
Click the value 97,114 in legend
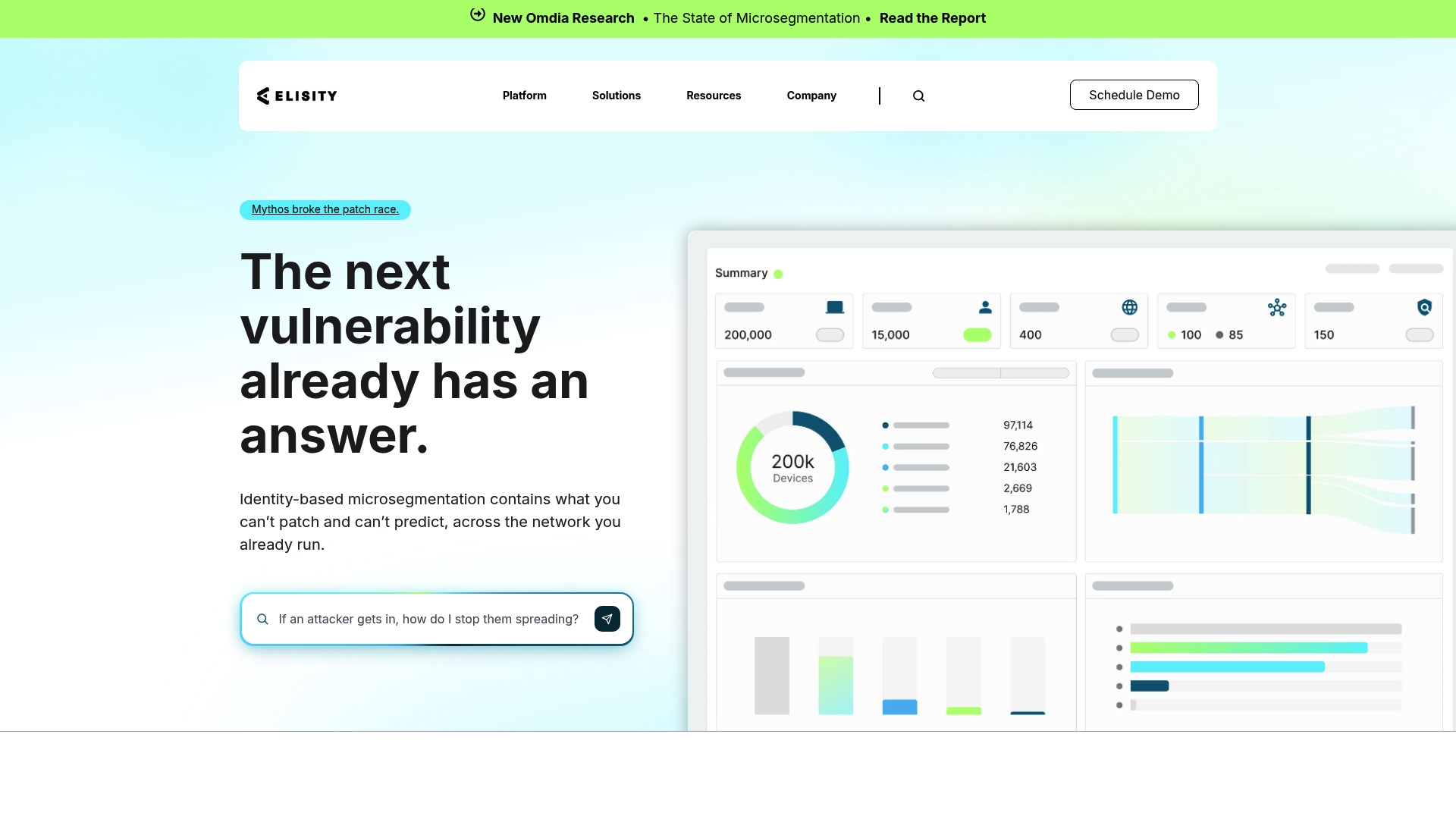pos(1018,425)
